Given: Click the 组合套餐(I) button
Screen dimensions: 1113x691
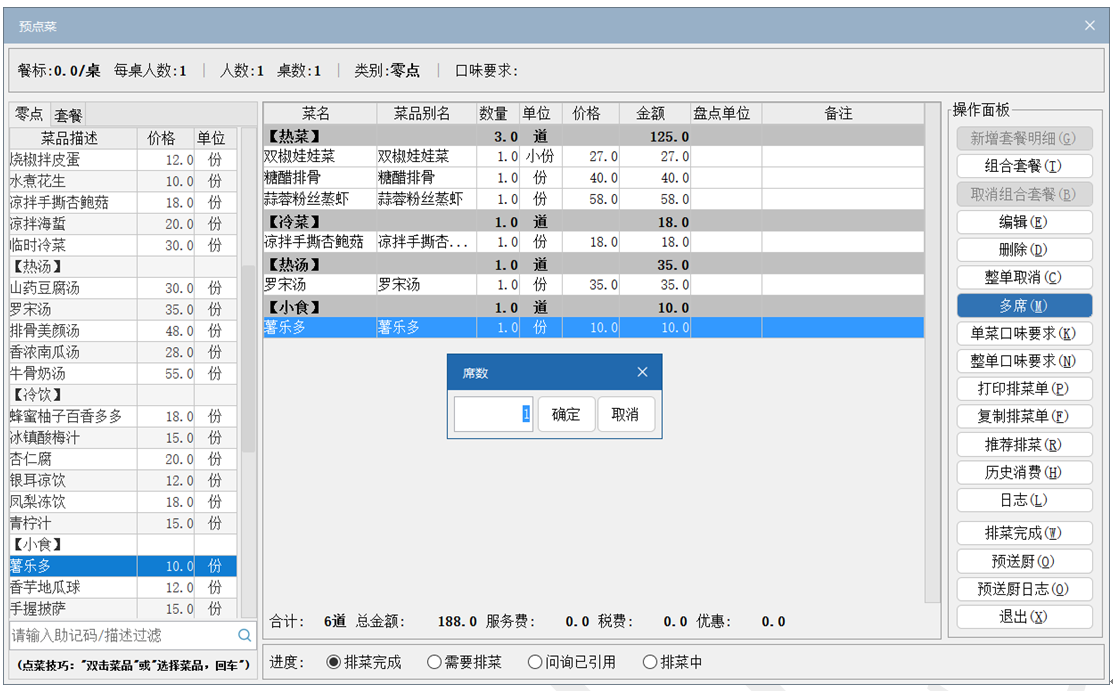Looking at the screenshot, I should pyautogui.click(x=1024, y=166).
